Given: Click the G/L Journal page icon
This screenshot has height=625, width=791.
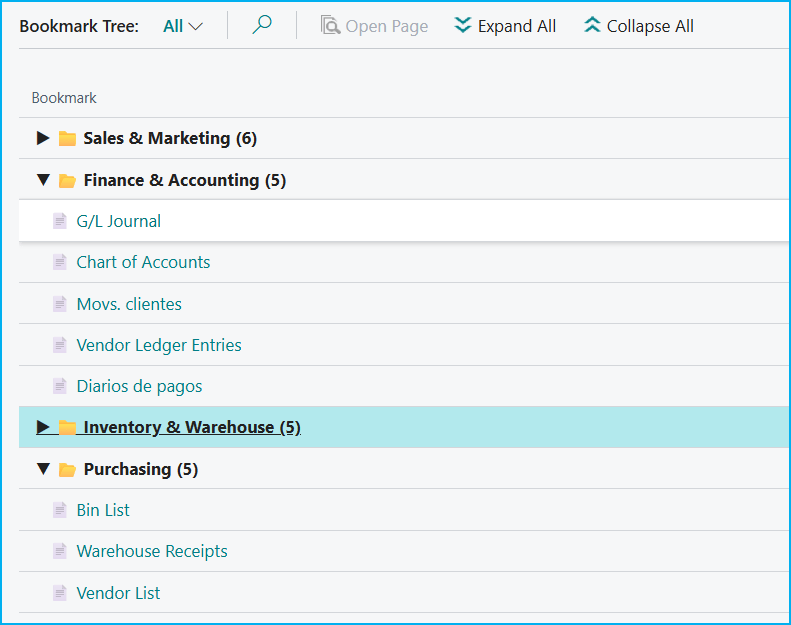Looking at the screenshot, I should point(60,222).
